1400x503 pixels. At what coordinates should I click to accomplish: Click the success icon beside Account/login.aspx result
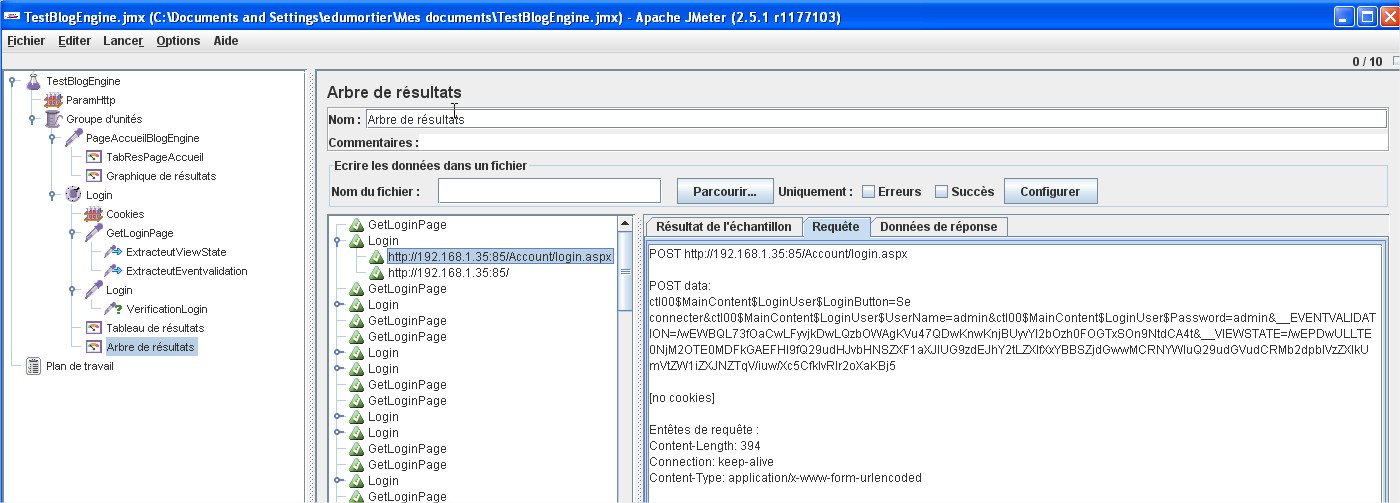point(377,257)
